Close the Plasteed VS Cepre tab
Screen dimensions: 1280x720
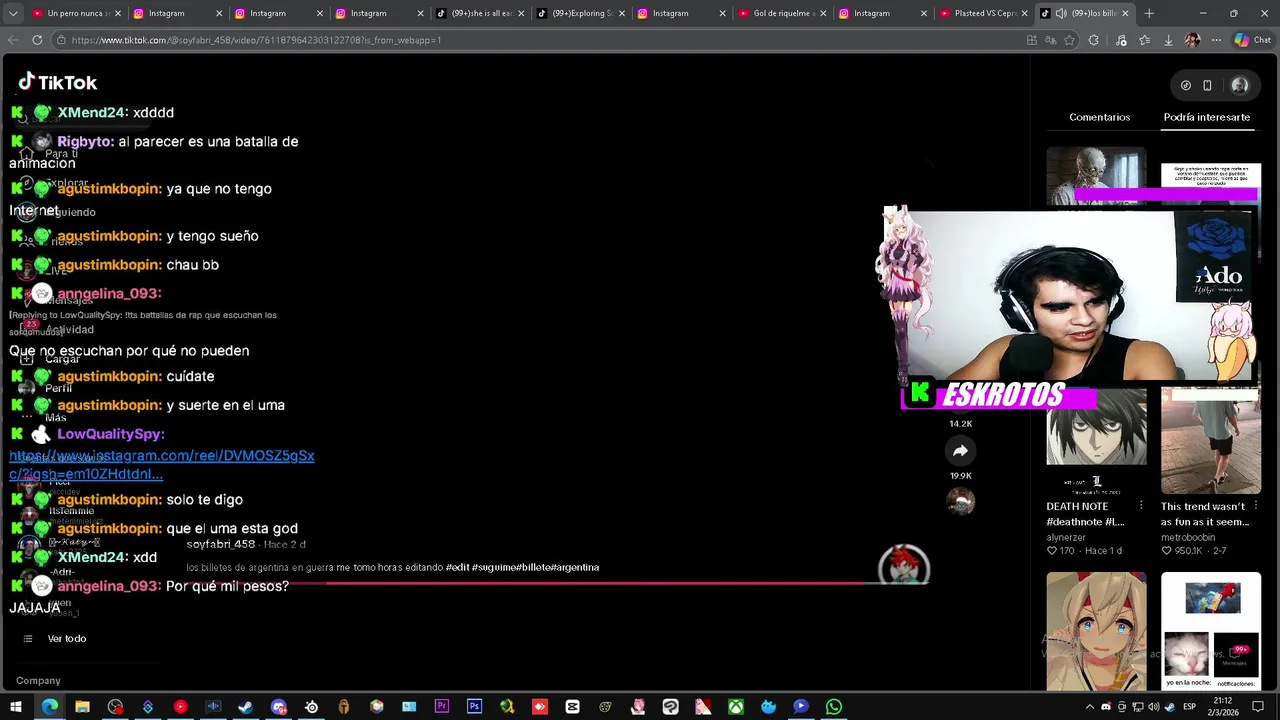tap(1024, 13)
